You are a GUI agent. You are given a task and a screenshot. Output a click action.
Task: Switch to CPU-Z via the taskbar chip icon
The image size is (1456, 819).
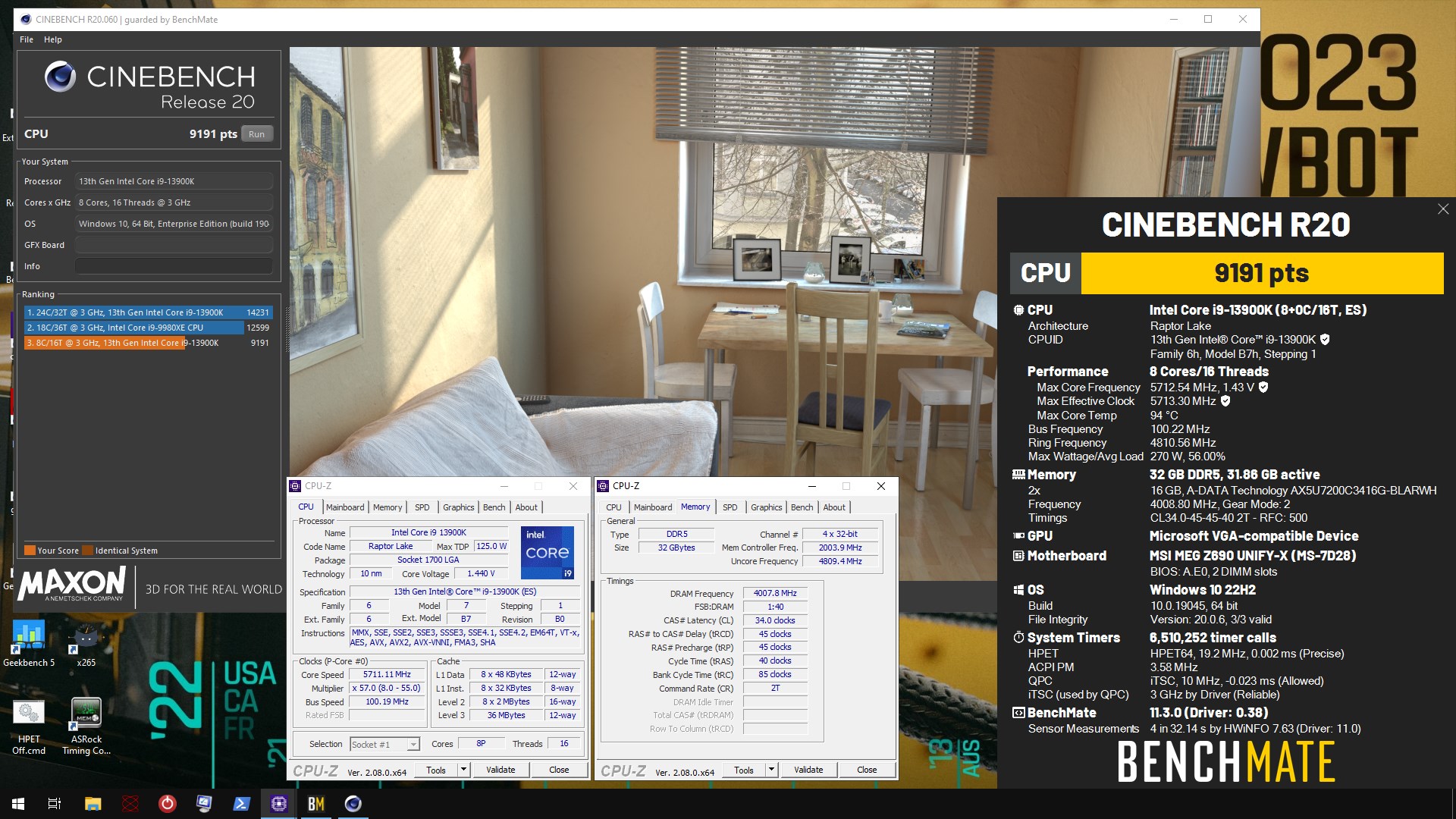click(278, 804)
